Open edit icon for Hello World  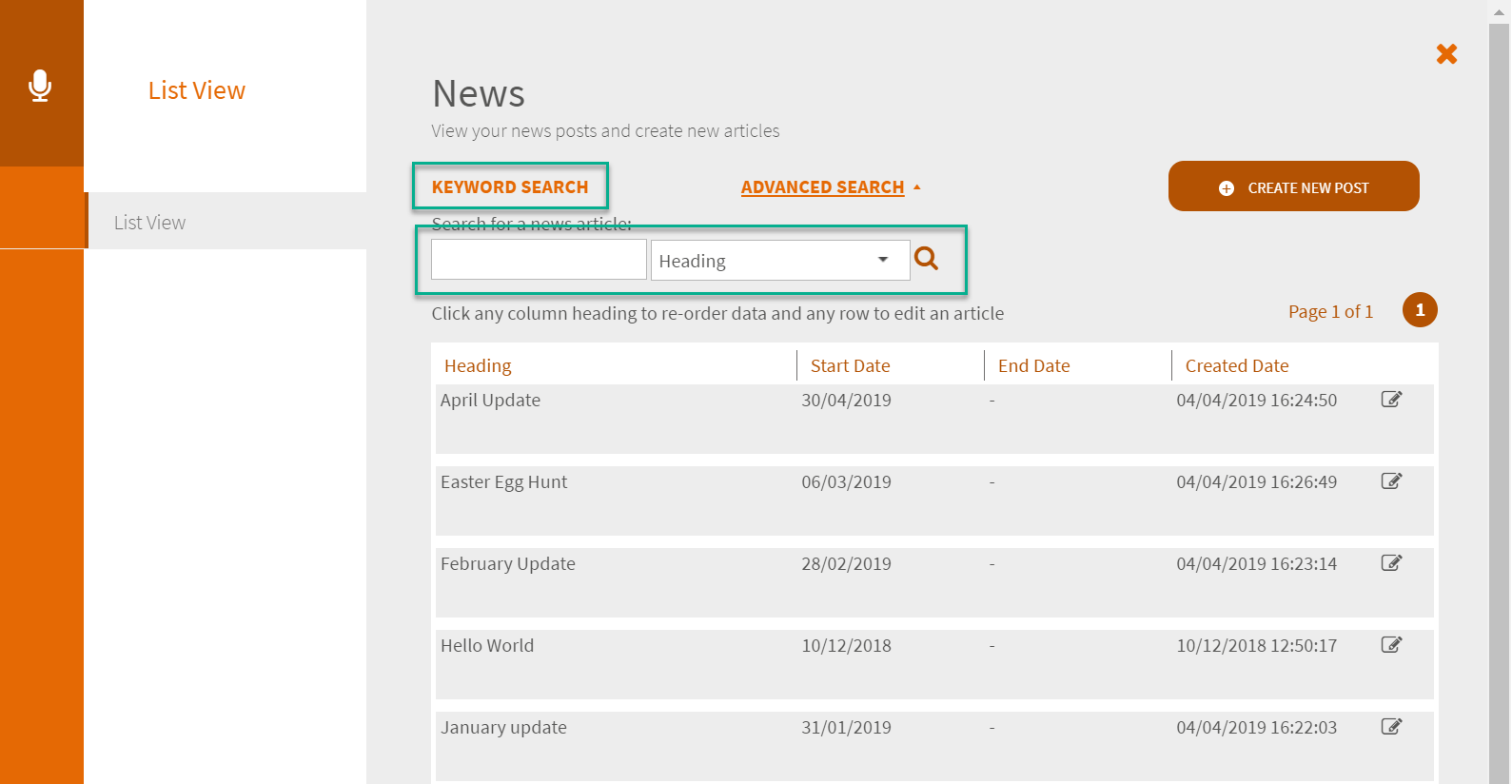click(1391, 644)
